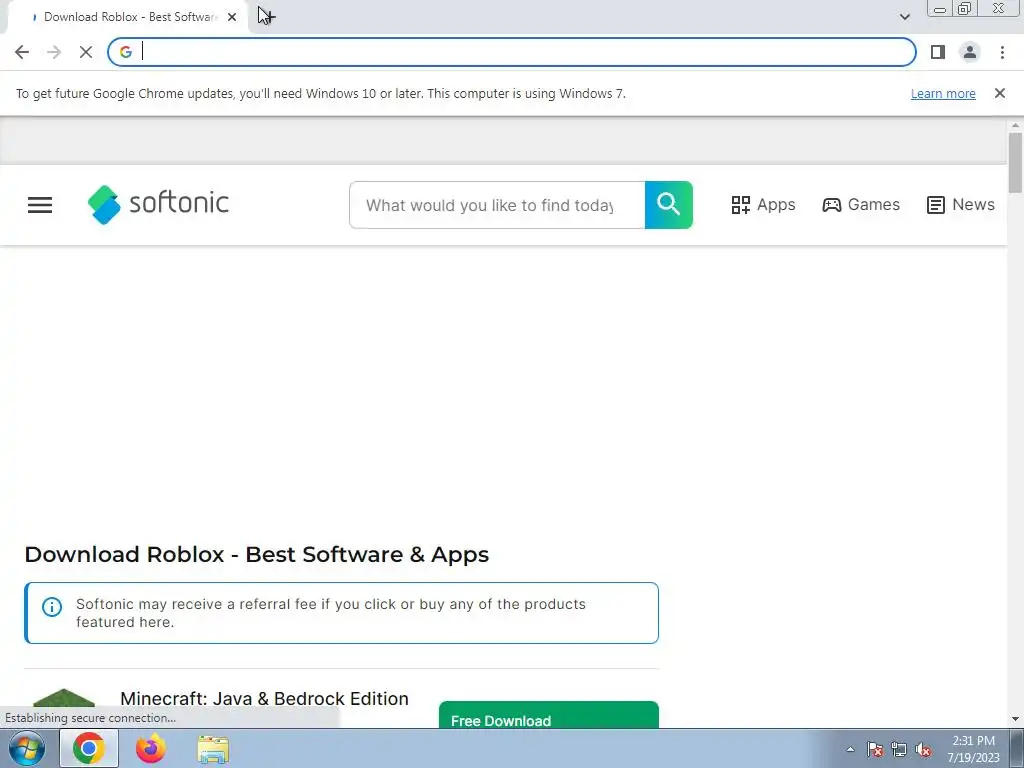Open the Windows Start menu
The image size is (1024, 768).
pyautogui.click(x=27, y=749)
